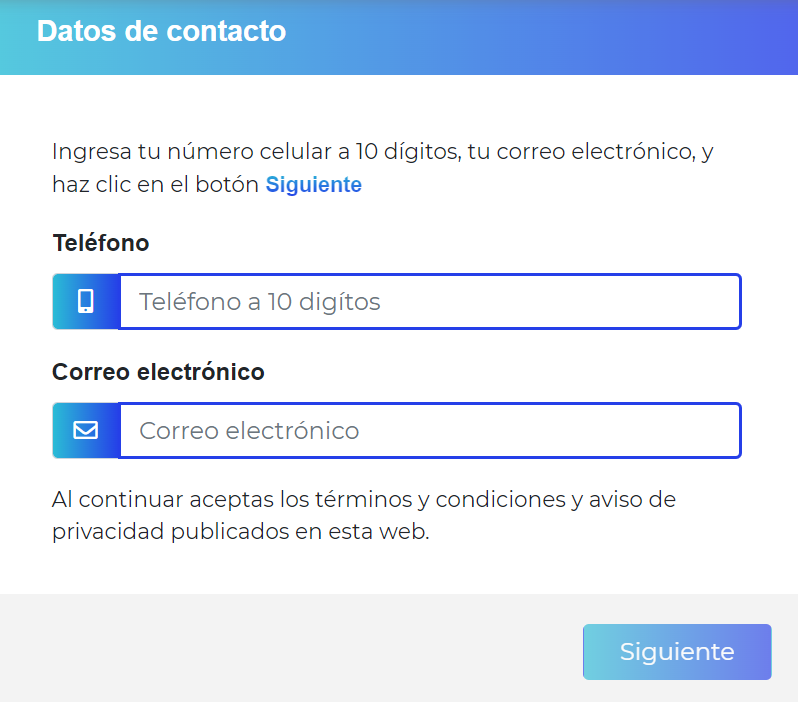798x702 pixels.
Task: Click the blue Siguiente text in instructions
Action: pyautogui.click(x=313, y=185)
